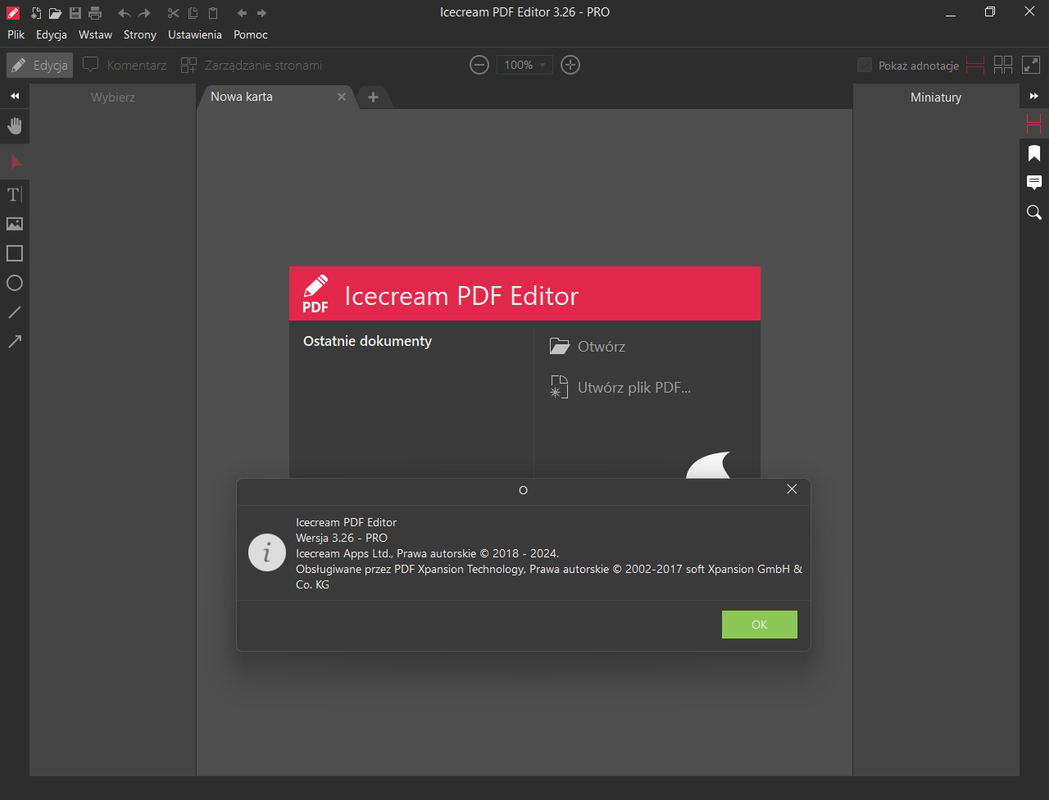Open the Pomoc menu
This screenshot has width=1049, height=800.
(250, 35)
